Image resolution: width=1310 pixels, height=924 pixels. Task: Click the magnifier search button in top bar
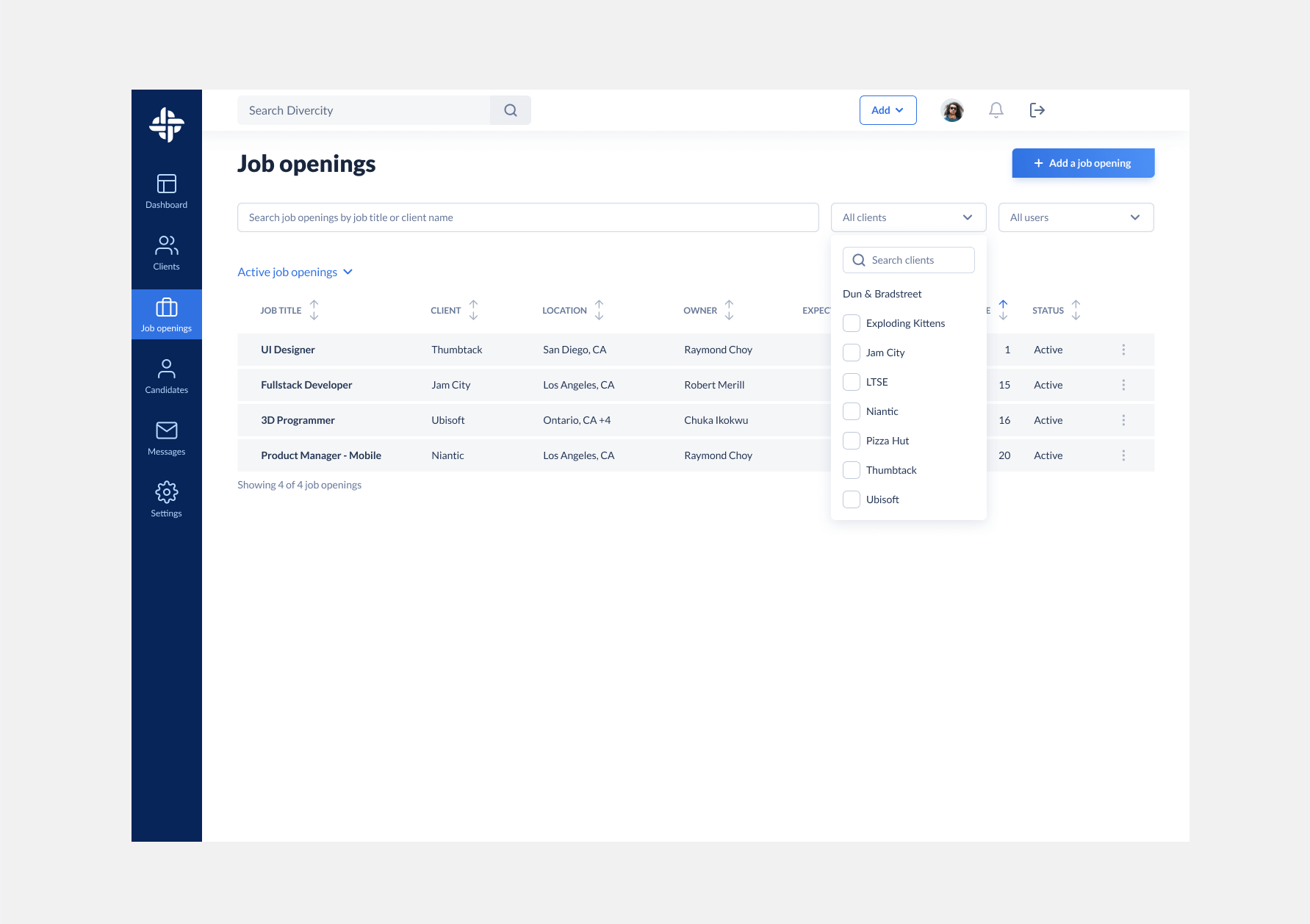(511, 110)
